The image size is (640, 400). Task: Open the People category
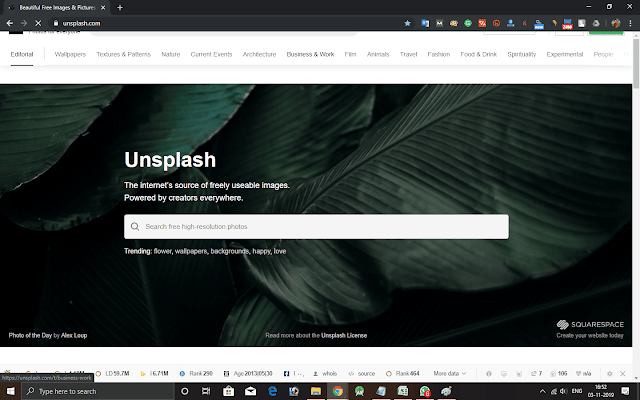pos(603,54)
